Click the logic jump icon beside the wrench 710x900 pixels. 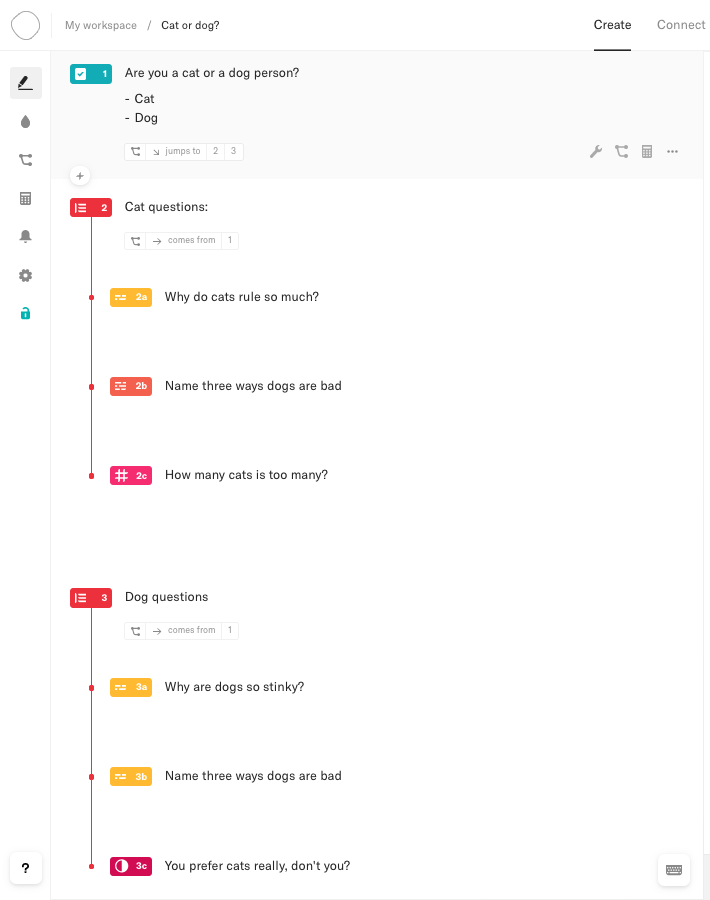(x=621, y=152)
